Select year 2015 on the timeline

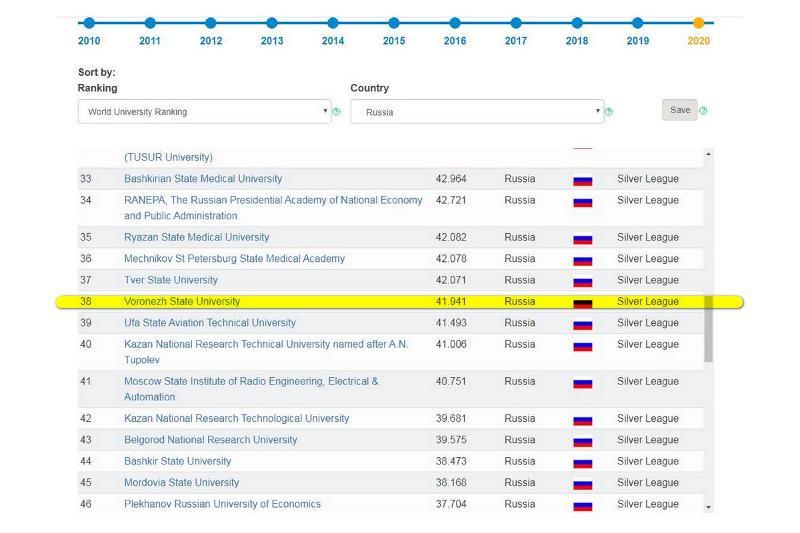(394, 23)
